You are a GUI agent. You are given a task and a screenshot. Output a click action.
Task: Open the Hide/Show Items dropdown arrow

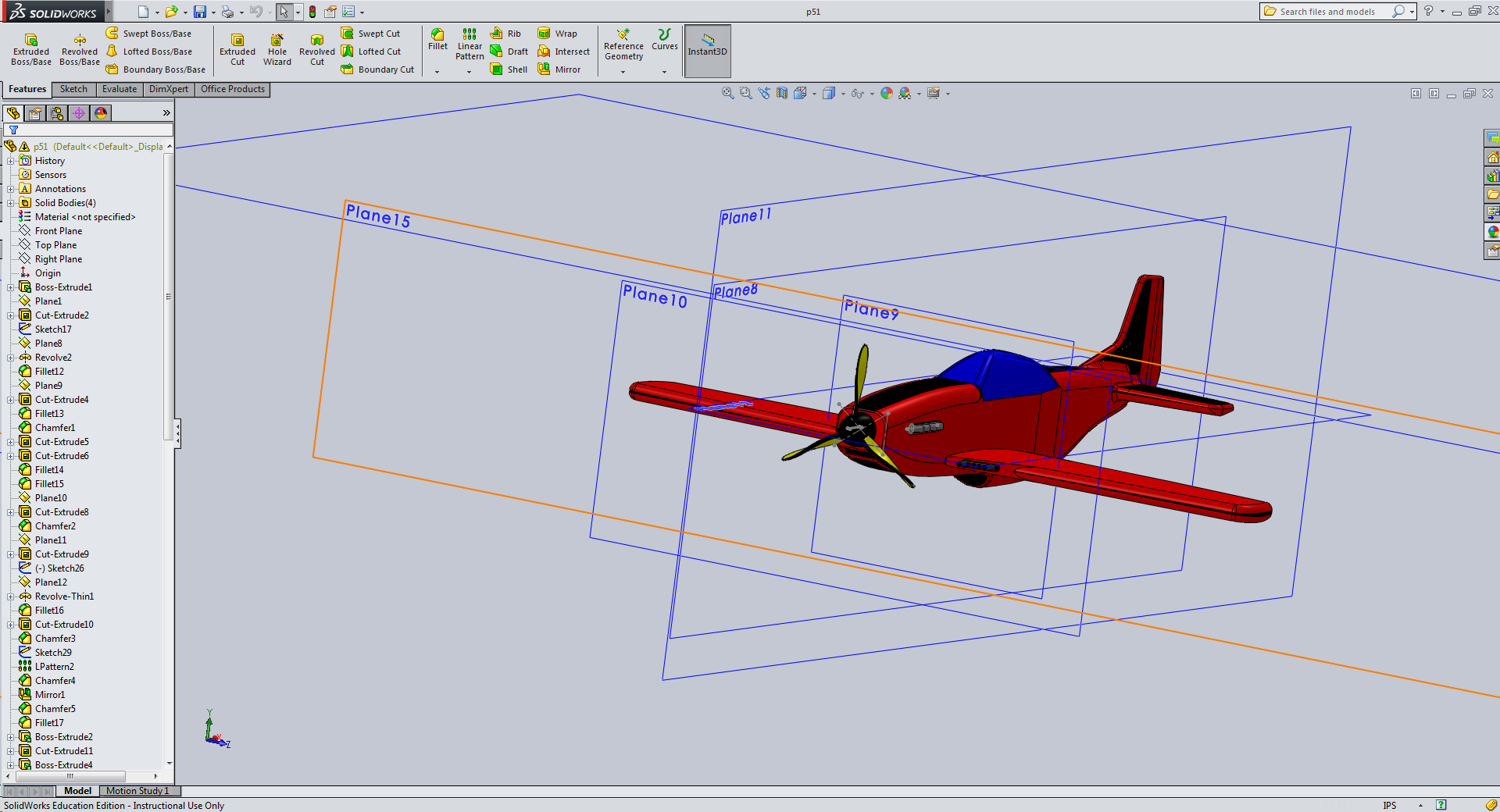click(x=872, y=94)
